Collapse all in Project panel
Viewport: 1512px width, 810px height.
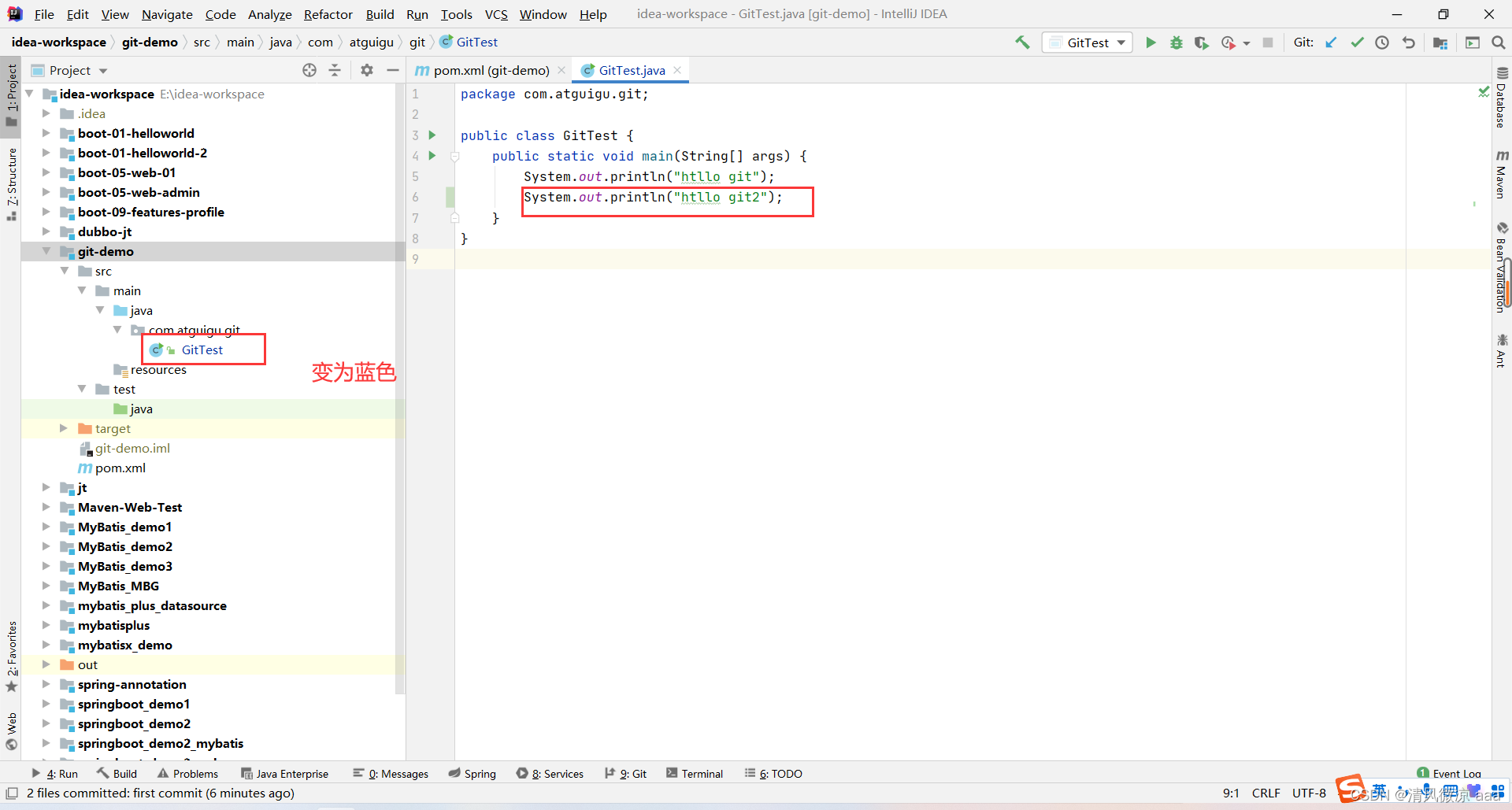(335, 70)
